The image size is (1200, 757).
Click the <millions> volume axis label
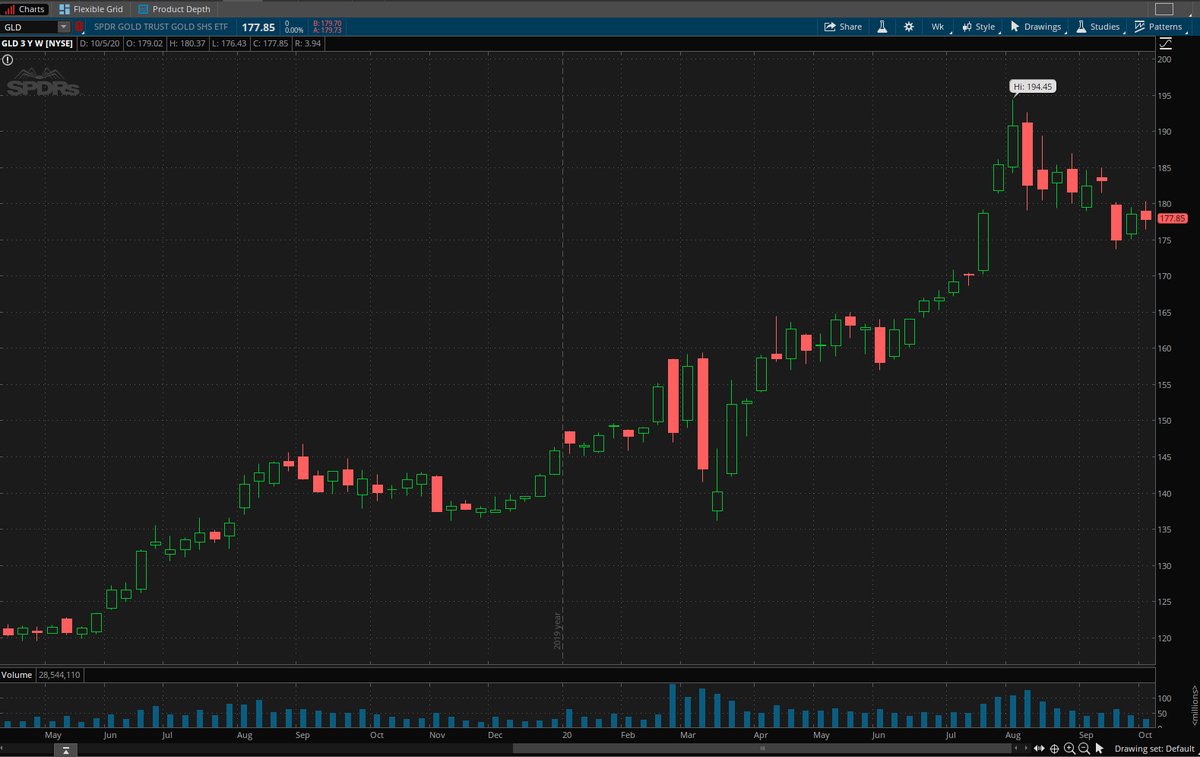point(1194,705)
